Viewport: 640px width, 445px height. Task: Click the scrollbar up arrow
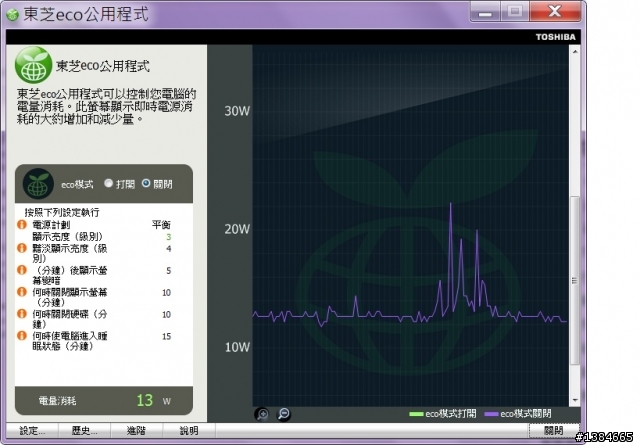(x=575, y=52)
